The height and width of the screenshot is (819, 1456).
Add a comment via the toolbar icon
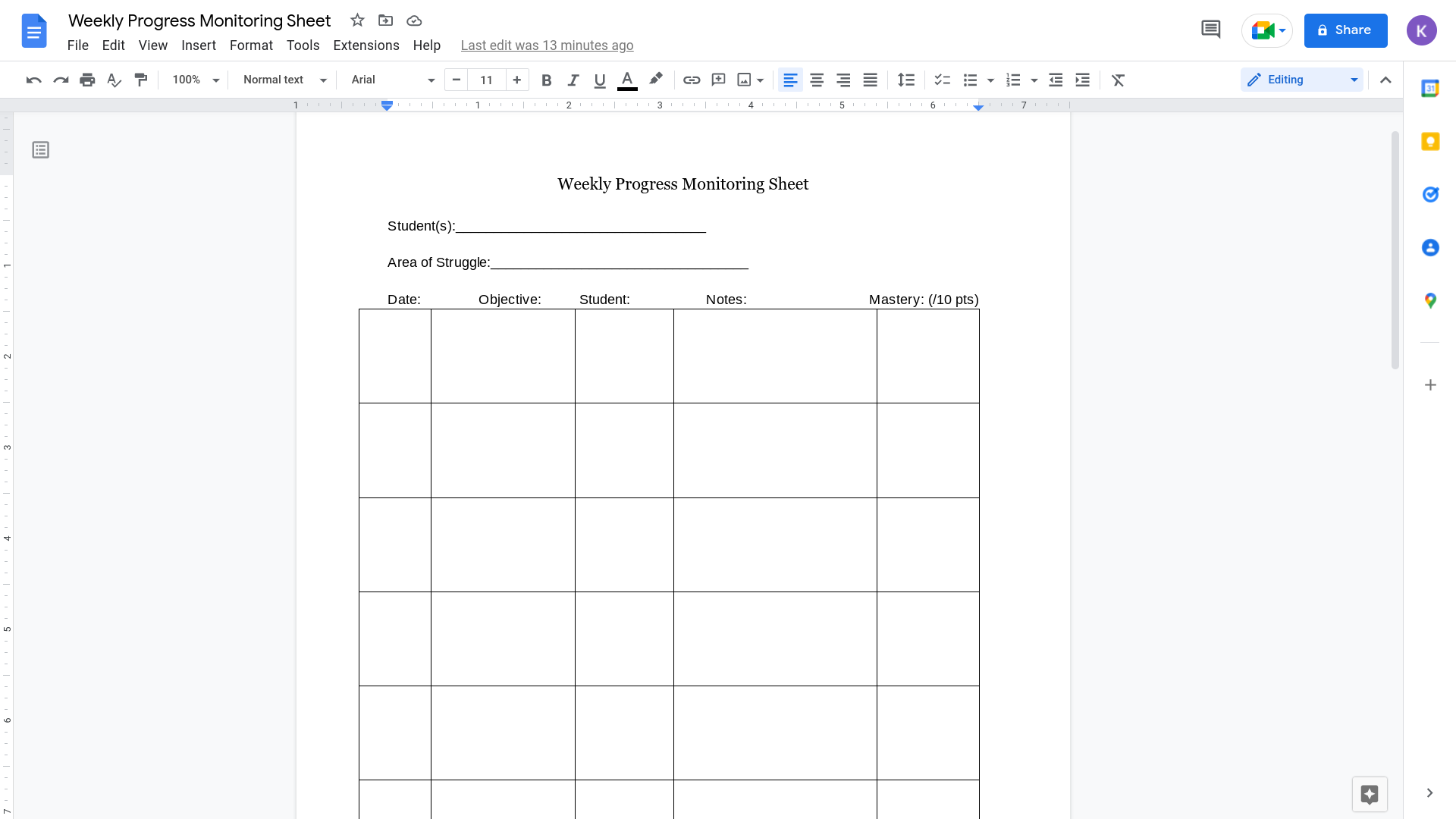click(x=718, y=80)
